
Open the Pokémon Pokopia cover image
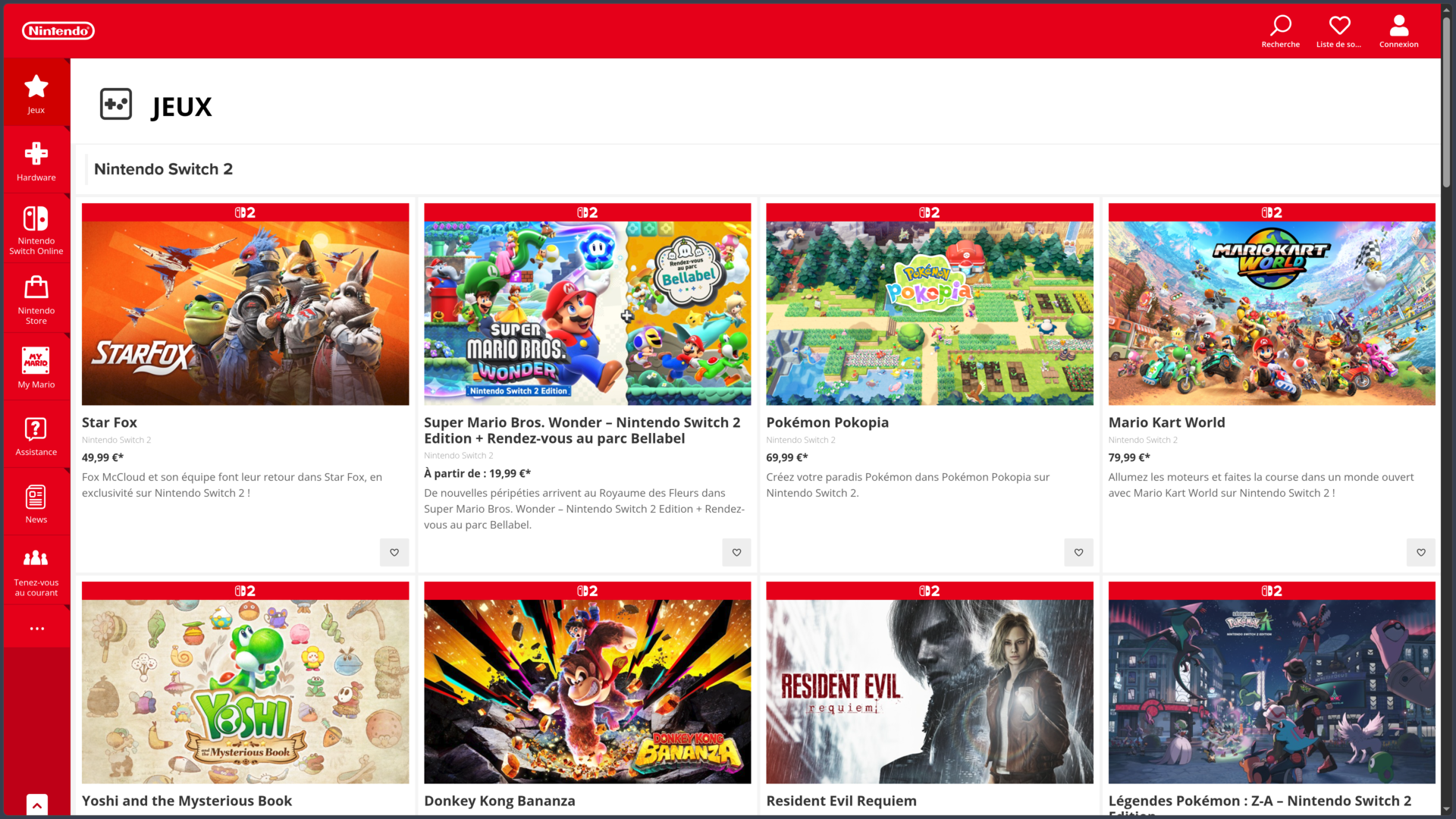(929, 313)
